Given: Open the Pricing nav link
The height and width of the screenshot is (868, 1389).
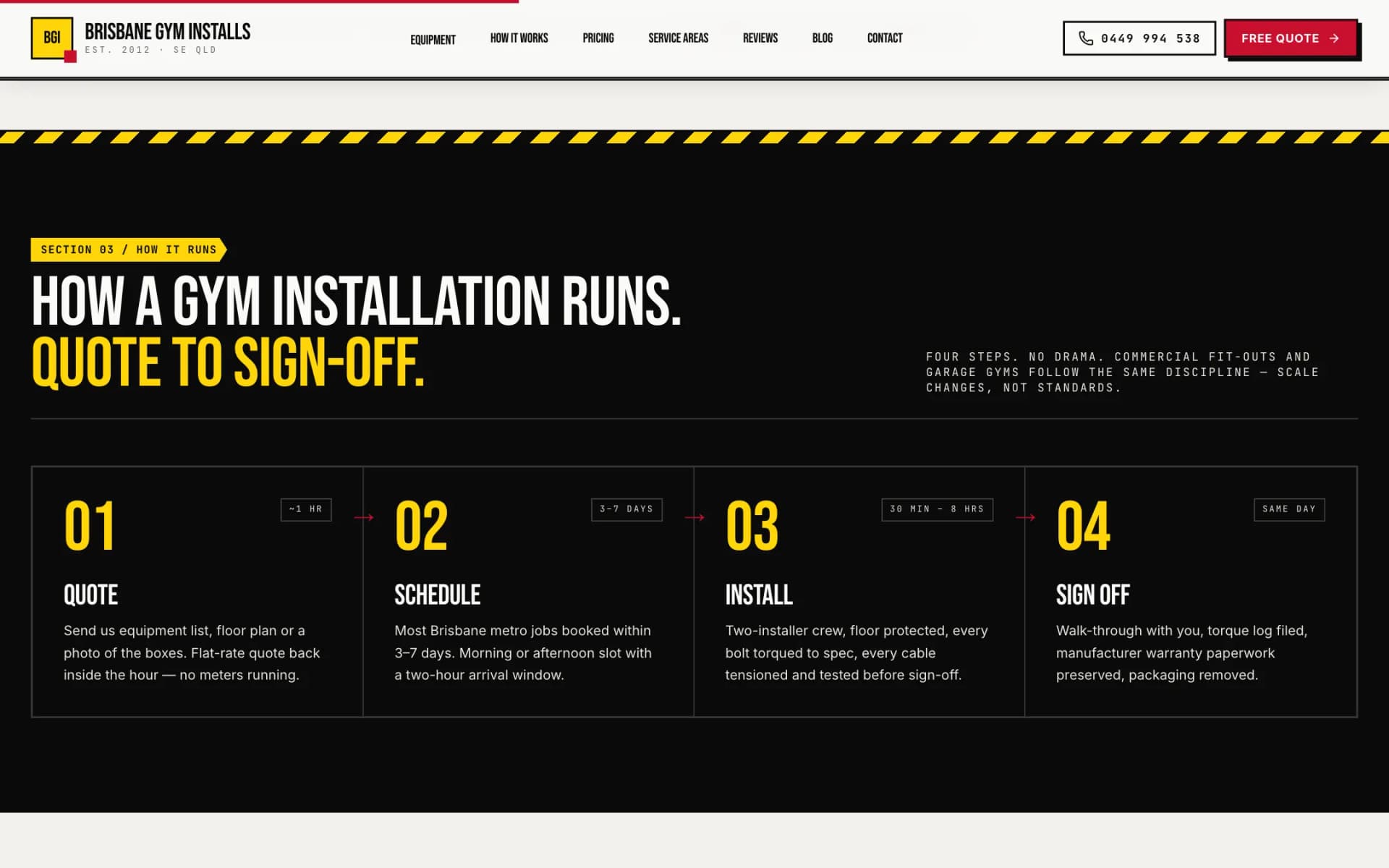Looking at the screenshot, I should tap(598, 38).
